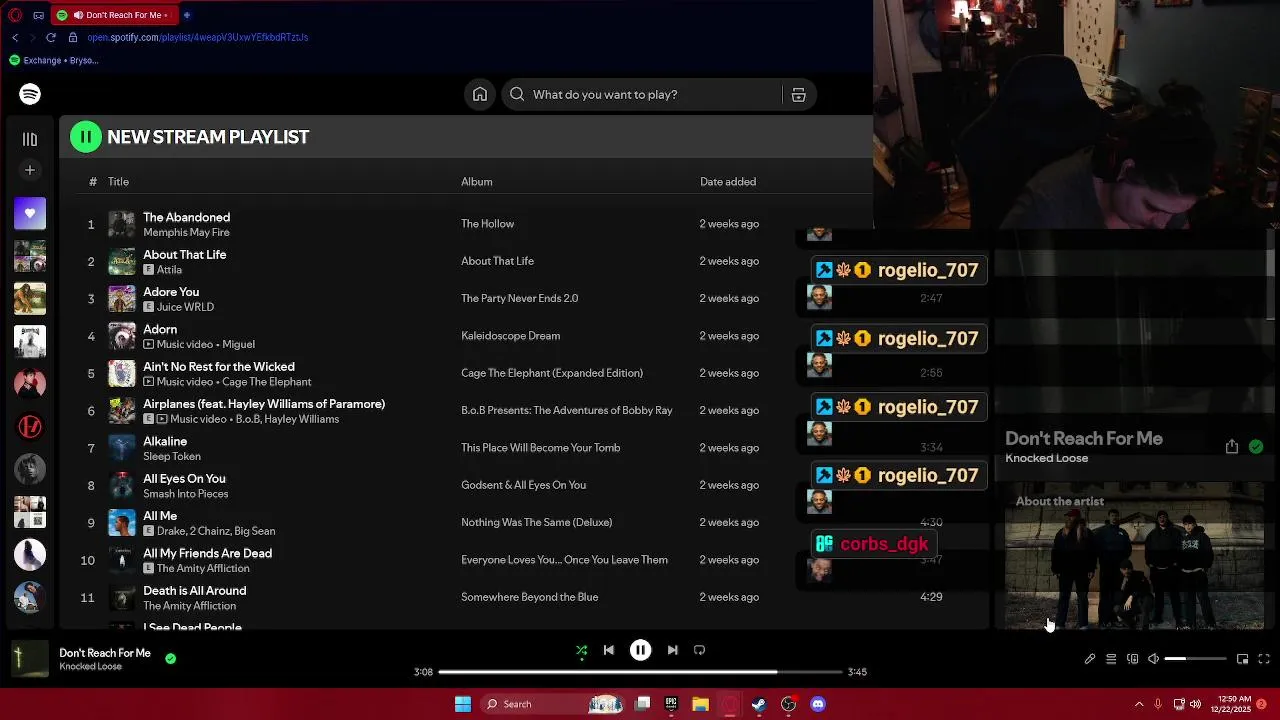Seek on the song progress bar

tap(640, 672)
